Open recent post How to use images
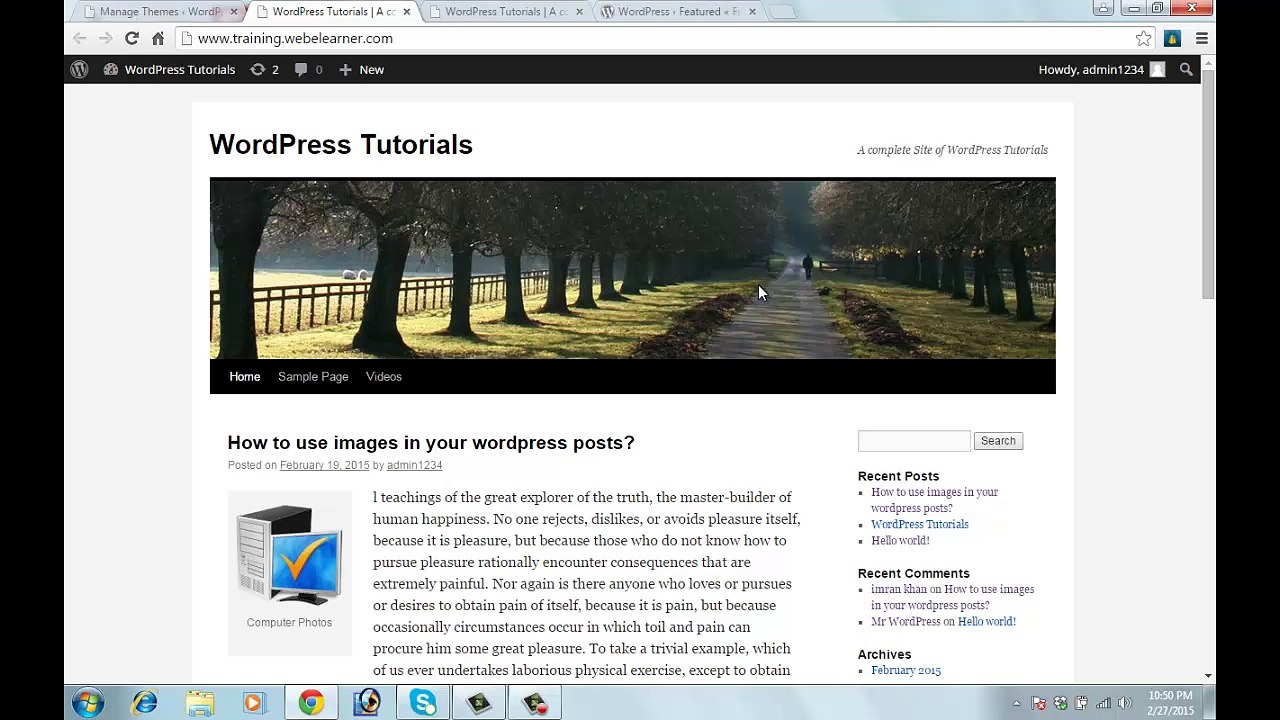 [x=934, y=500]
